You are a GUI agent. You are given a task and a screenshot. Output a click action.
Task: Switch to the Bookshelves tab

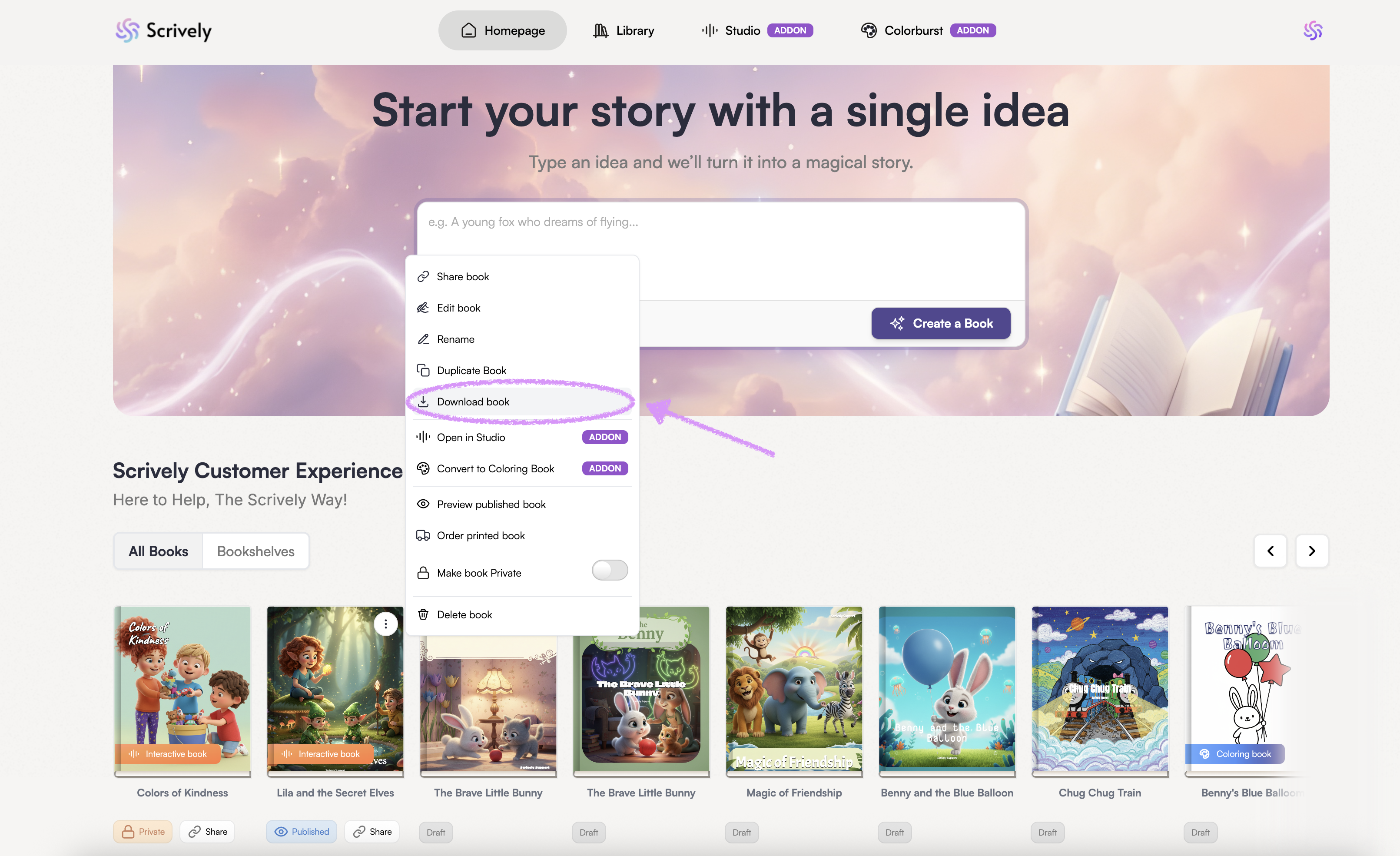255,551
